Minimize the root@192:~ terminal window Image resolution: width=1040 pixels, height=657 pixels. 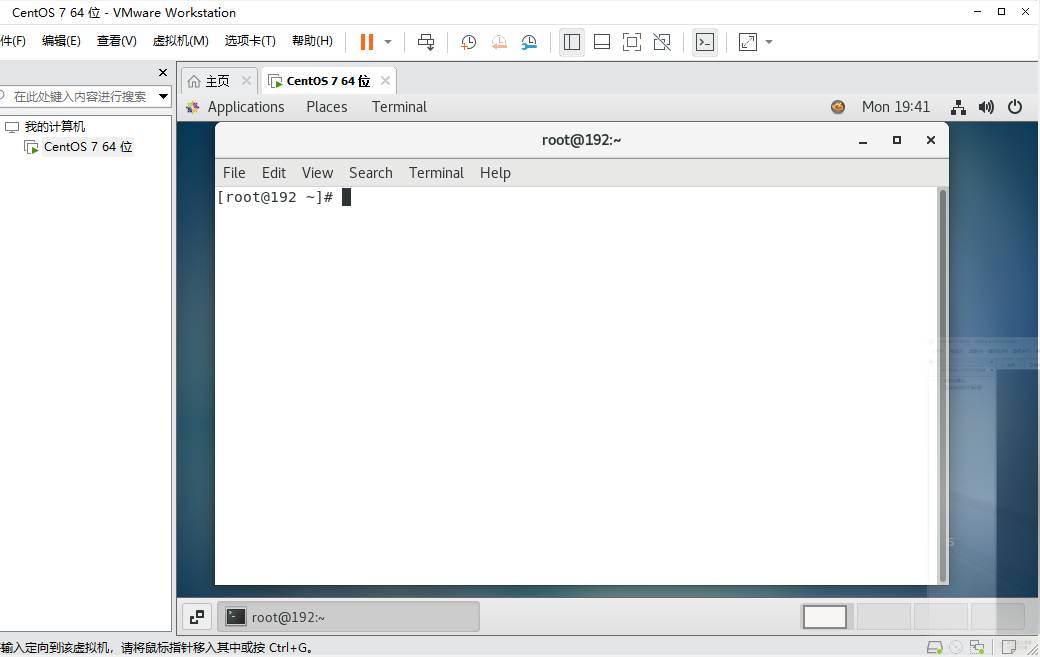(863, 141)
